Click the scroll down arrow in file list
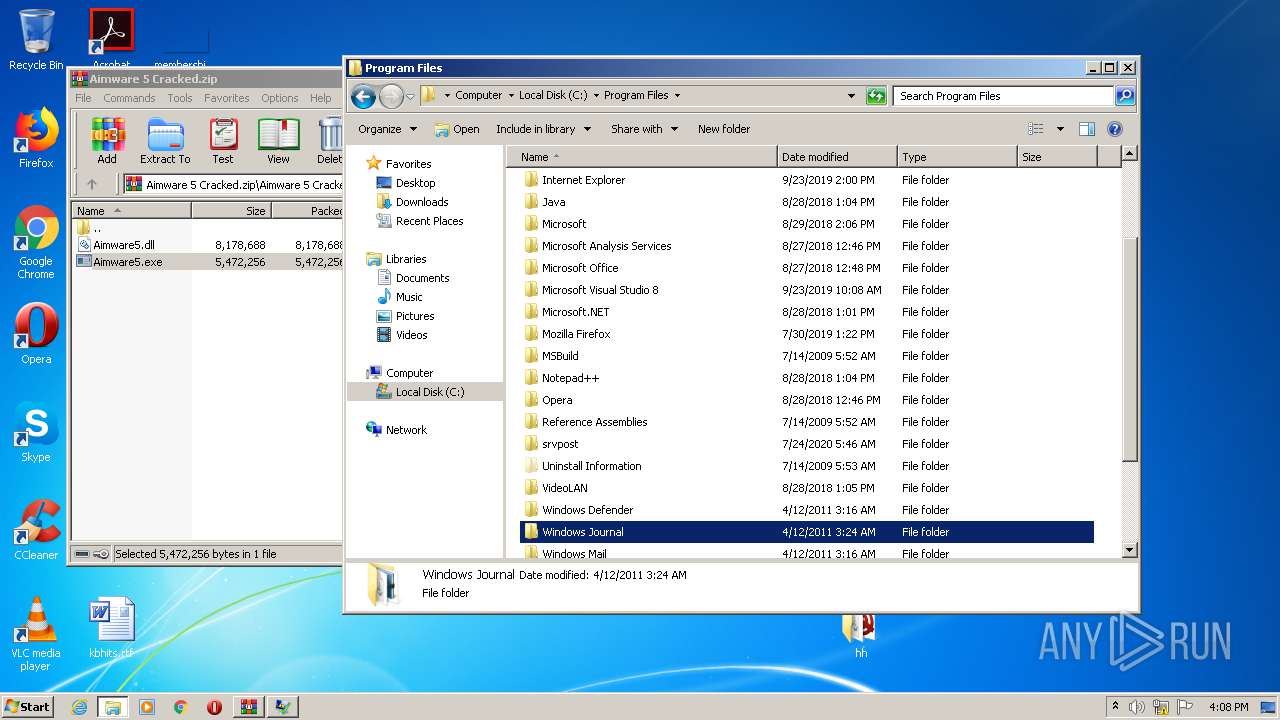Image resolution: width=1280 pixels, height=720 pixels. (x=1130, y=550)
